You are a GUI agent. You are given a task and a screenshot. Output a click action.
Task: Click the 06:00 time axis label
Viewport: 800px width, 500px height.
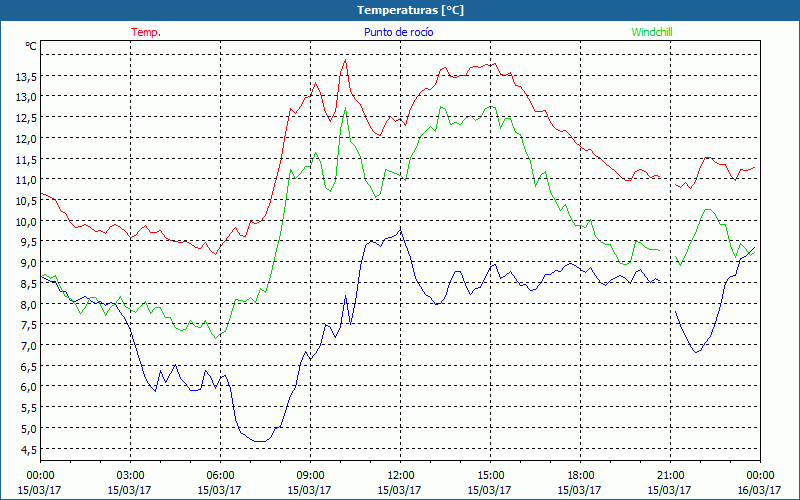click(220, 476)
